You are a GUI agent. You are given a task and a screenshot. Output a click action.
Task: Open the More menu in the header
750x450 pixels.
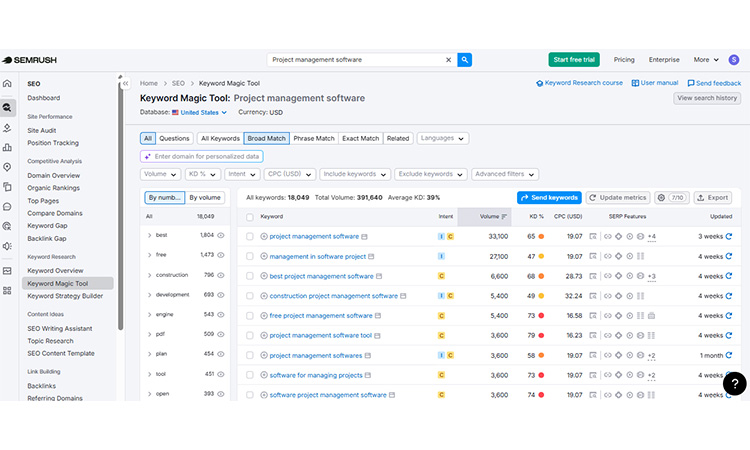(x=706, y=60)
